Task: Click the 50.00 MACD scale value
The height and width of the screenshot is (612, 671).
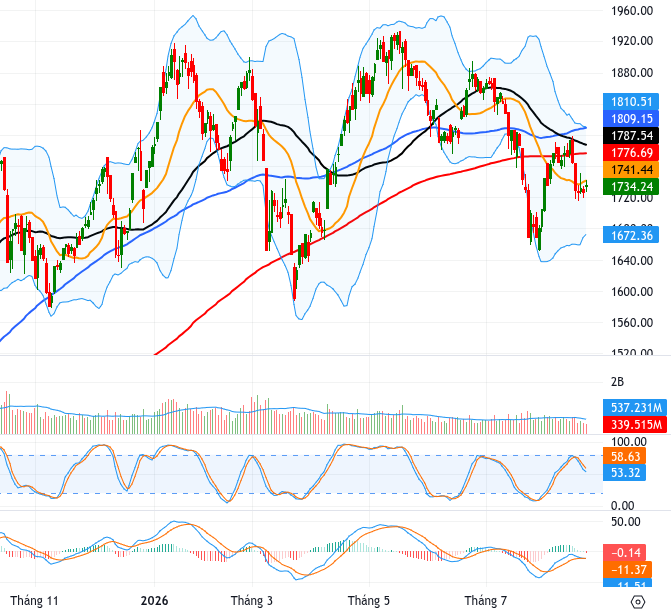Action: [x=626, y=522]
